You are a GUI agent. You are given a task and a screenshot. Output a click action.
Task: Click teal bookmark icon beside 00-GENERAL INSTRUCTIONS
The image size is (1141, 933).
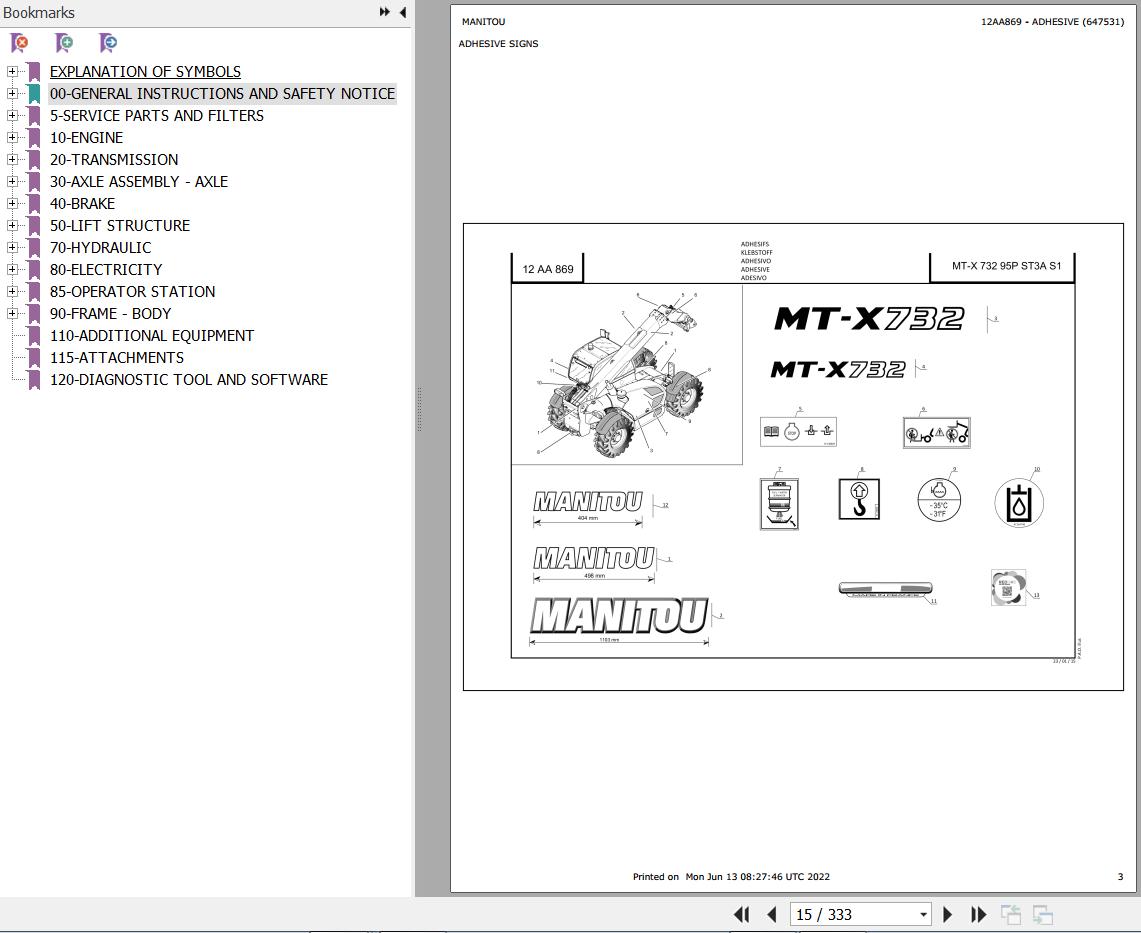(x=33, y=94)
